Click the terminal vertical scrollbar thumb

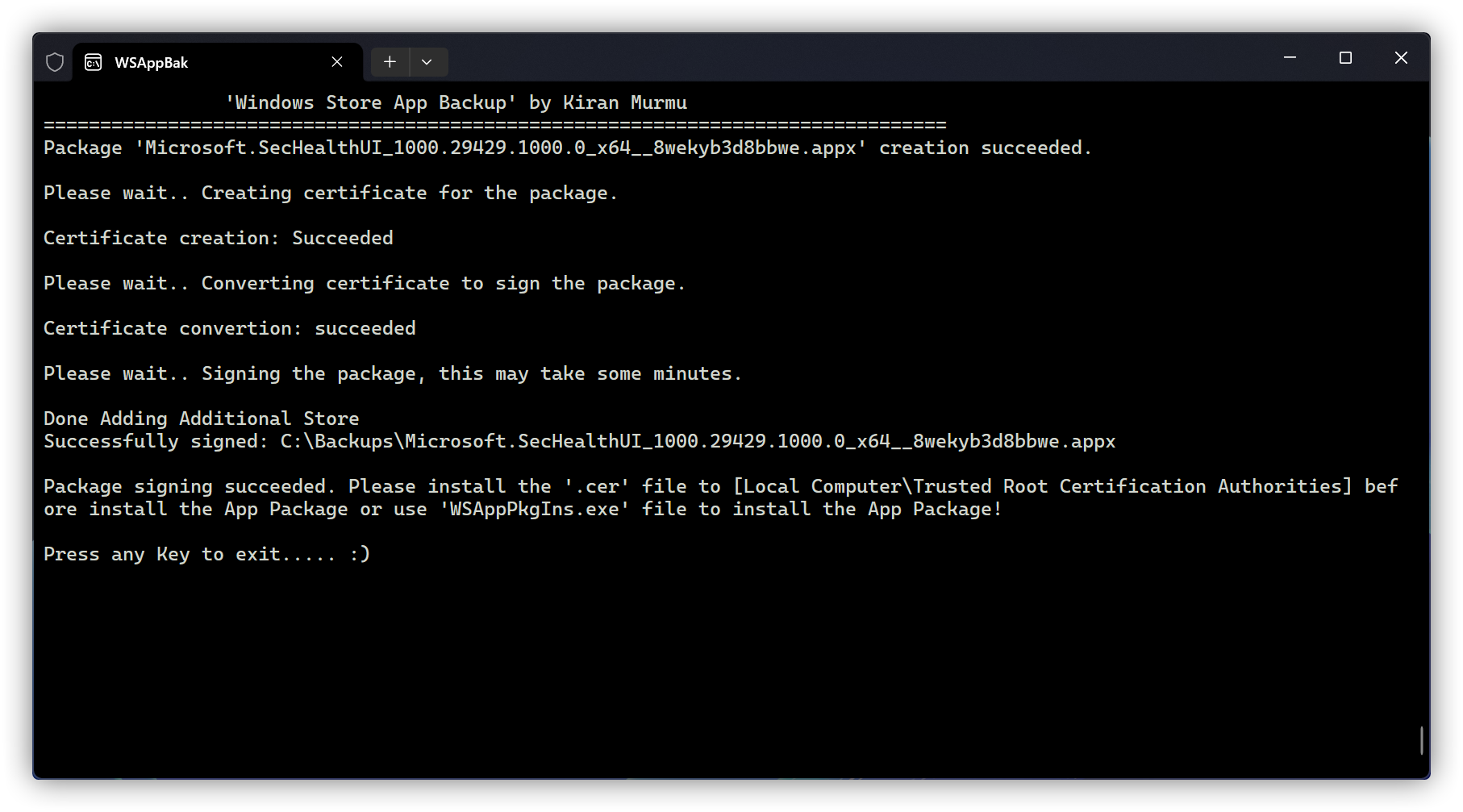[1421, 740]
